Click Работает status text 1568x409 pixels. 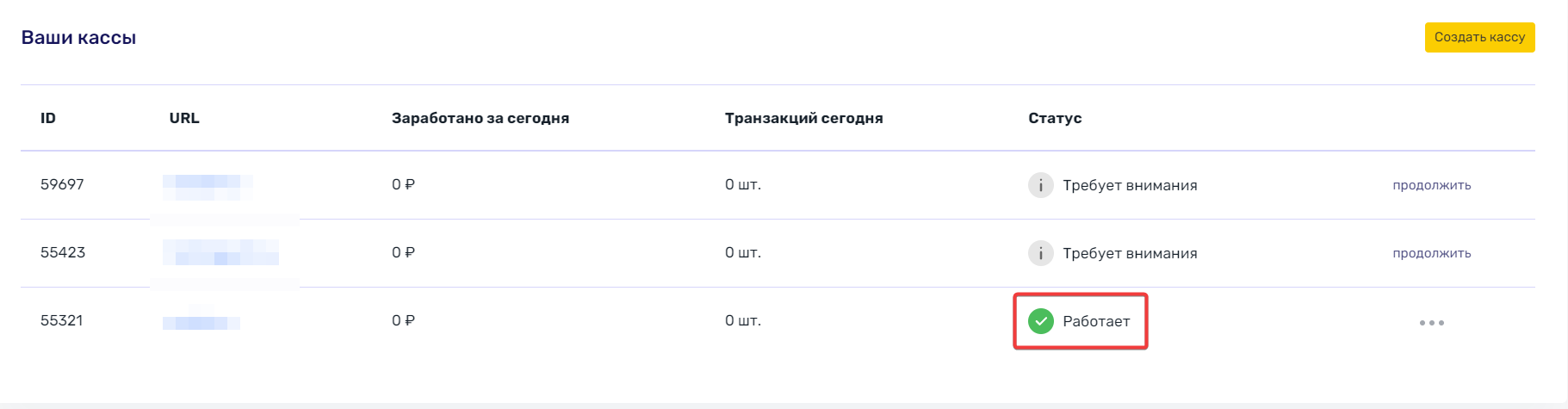click(x=1096, y=321)
